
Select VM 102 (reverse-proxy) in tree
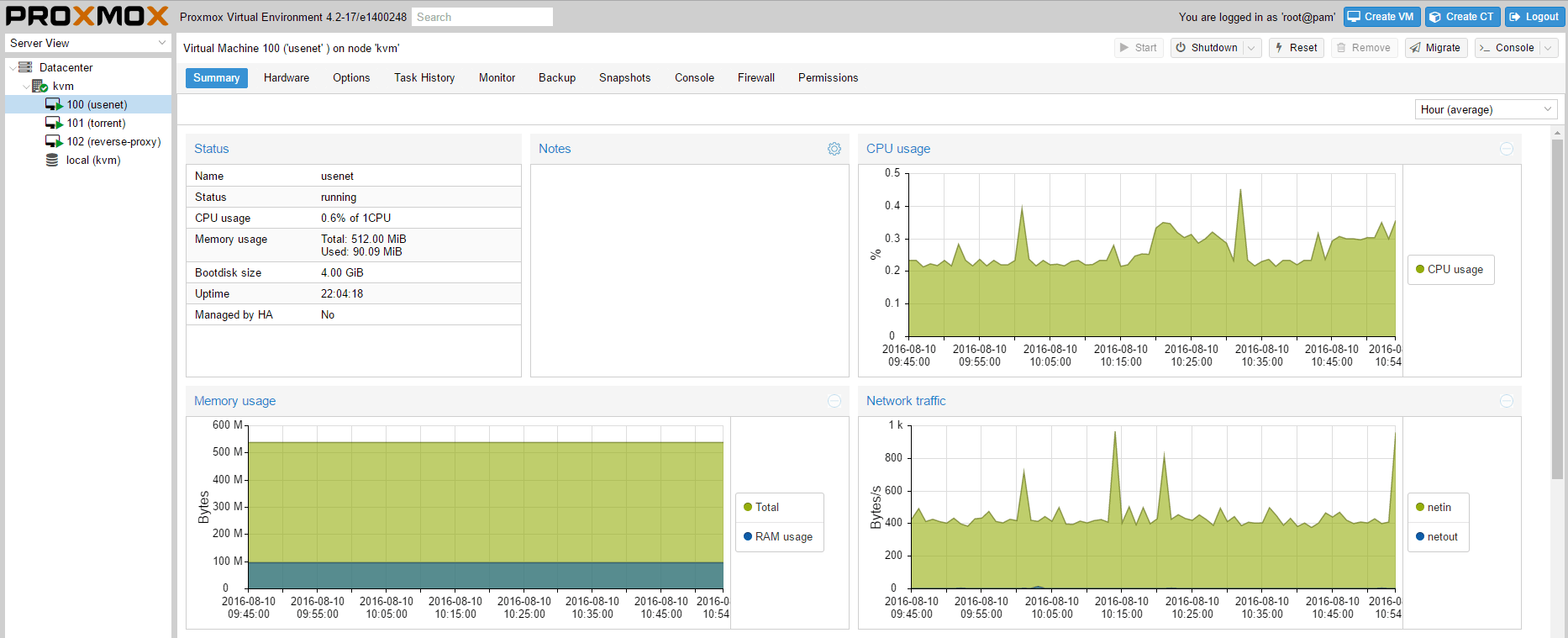point(113,142)
